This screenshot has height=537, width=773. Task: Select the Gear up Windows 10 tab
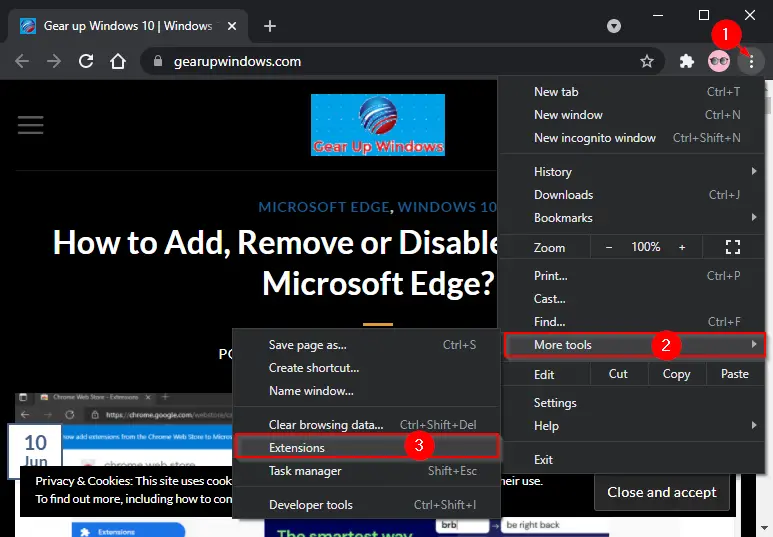click(128, 26)
